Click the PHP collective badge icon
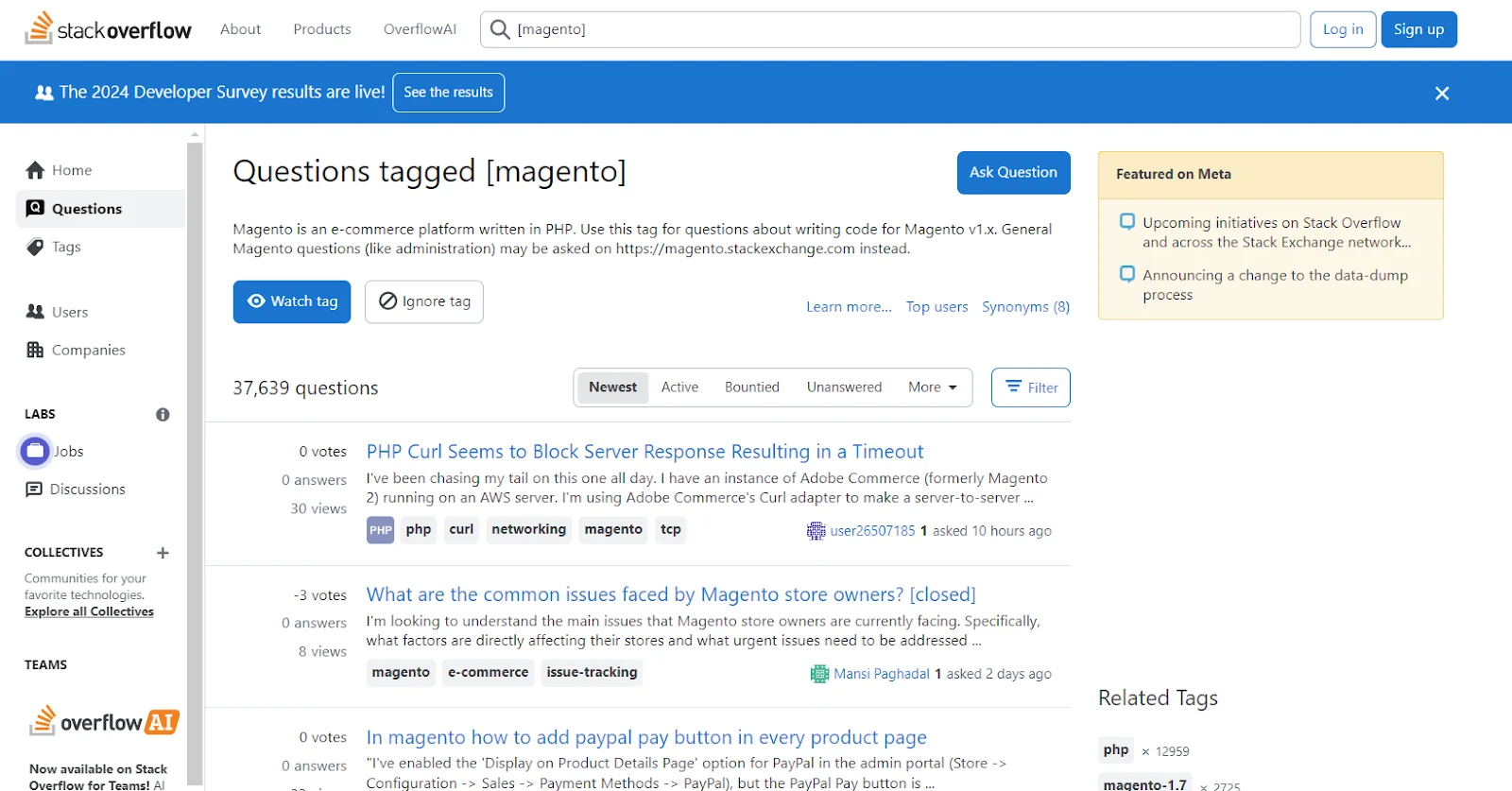The image size is (1512, 791). [x=380, y=530]
